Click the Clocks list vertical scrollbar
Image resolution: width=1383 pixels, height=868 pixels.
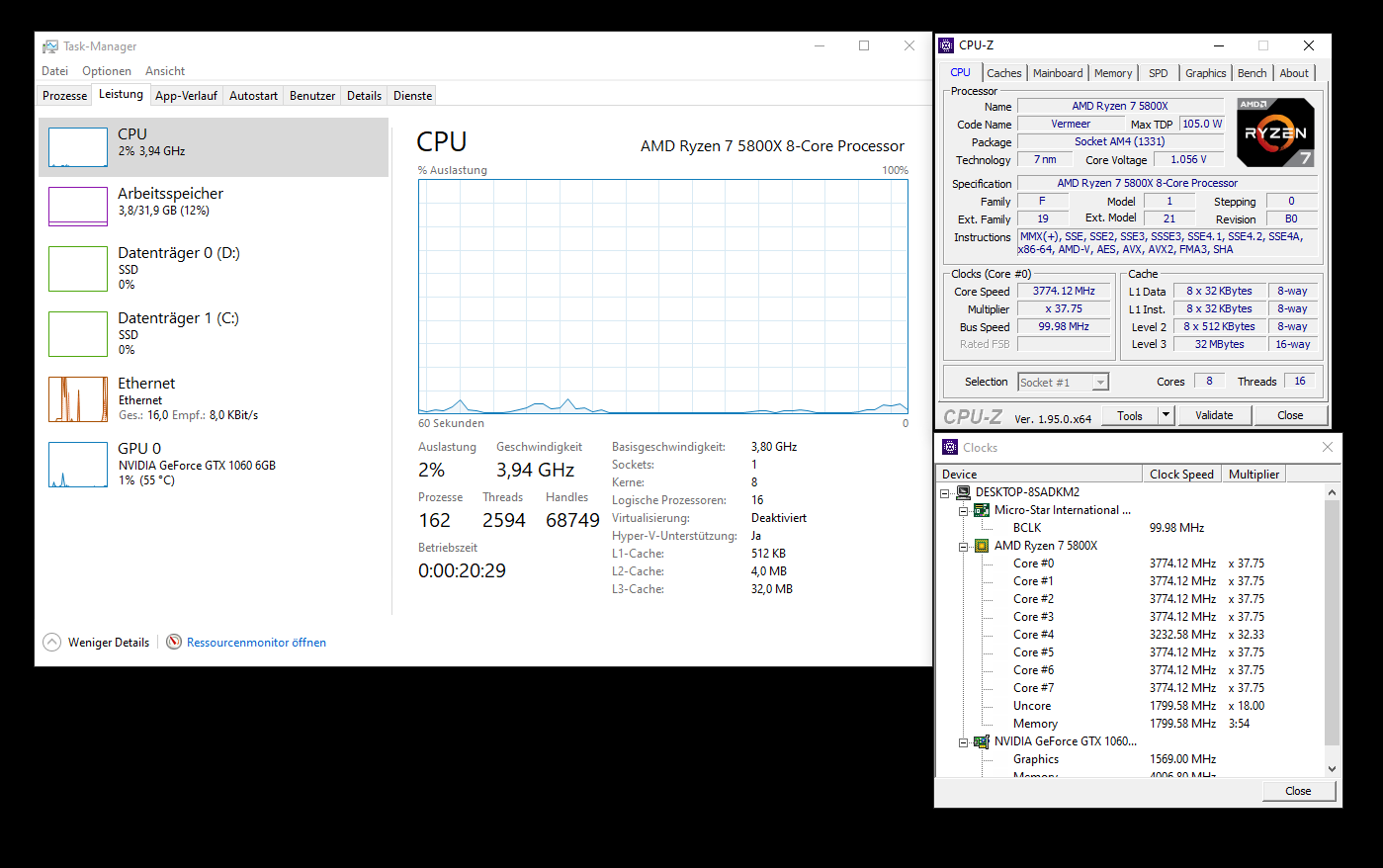1332,623
